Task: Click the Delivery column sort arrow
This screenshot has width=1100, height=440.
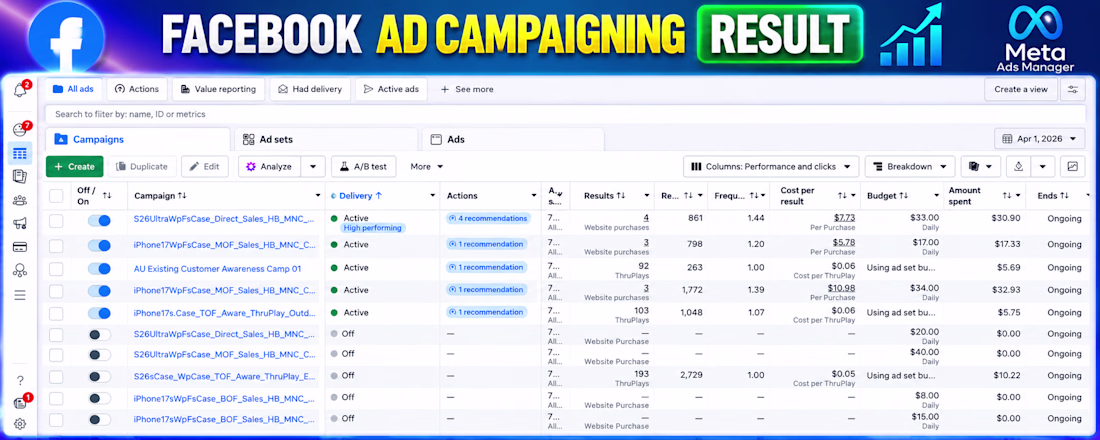Action: point(379,196)
